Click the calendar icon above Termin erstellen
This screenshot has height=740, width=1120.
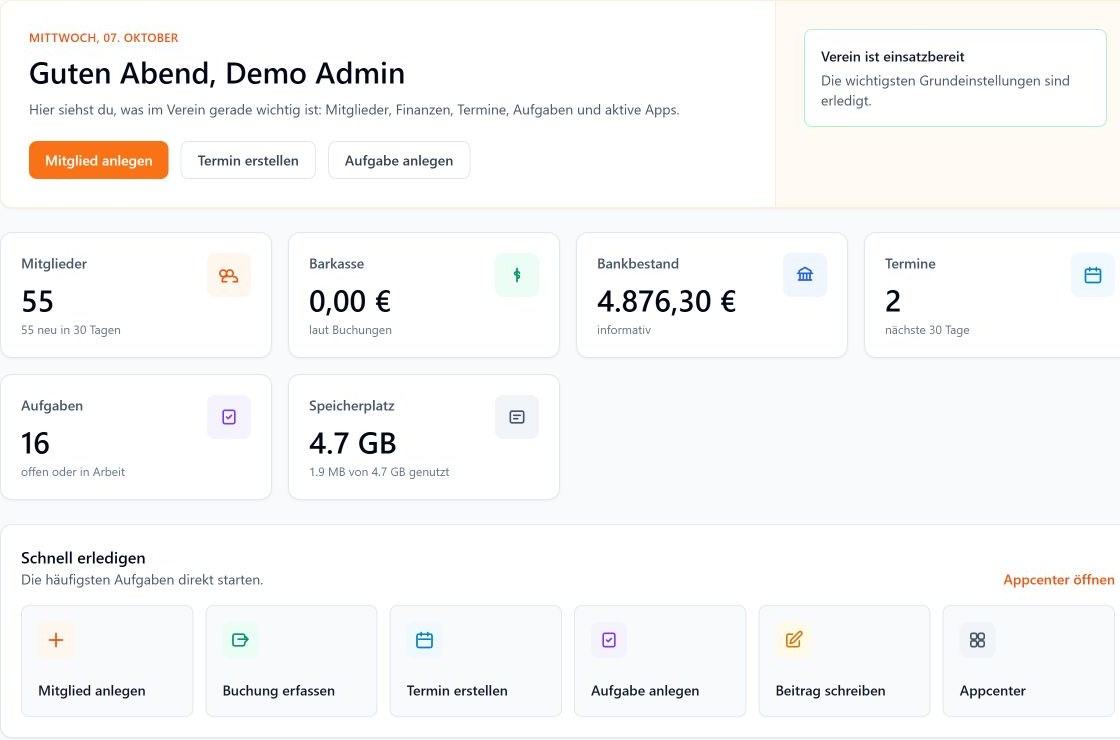[424, 640]
